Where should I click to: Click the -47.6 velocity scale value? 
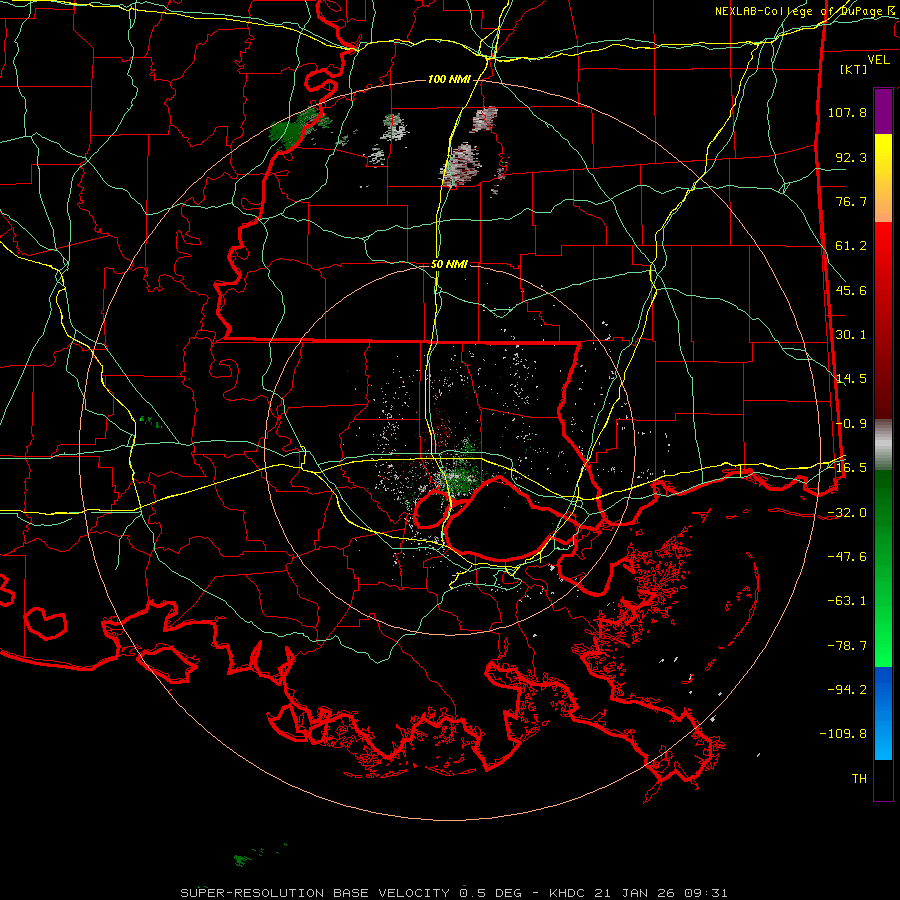point(847,557)
